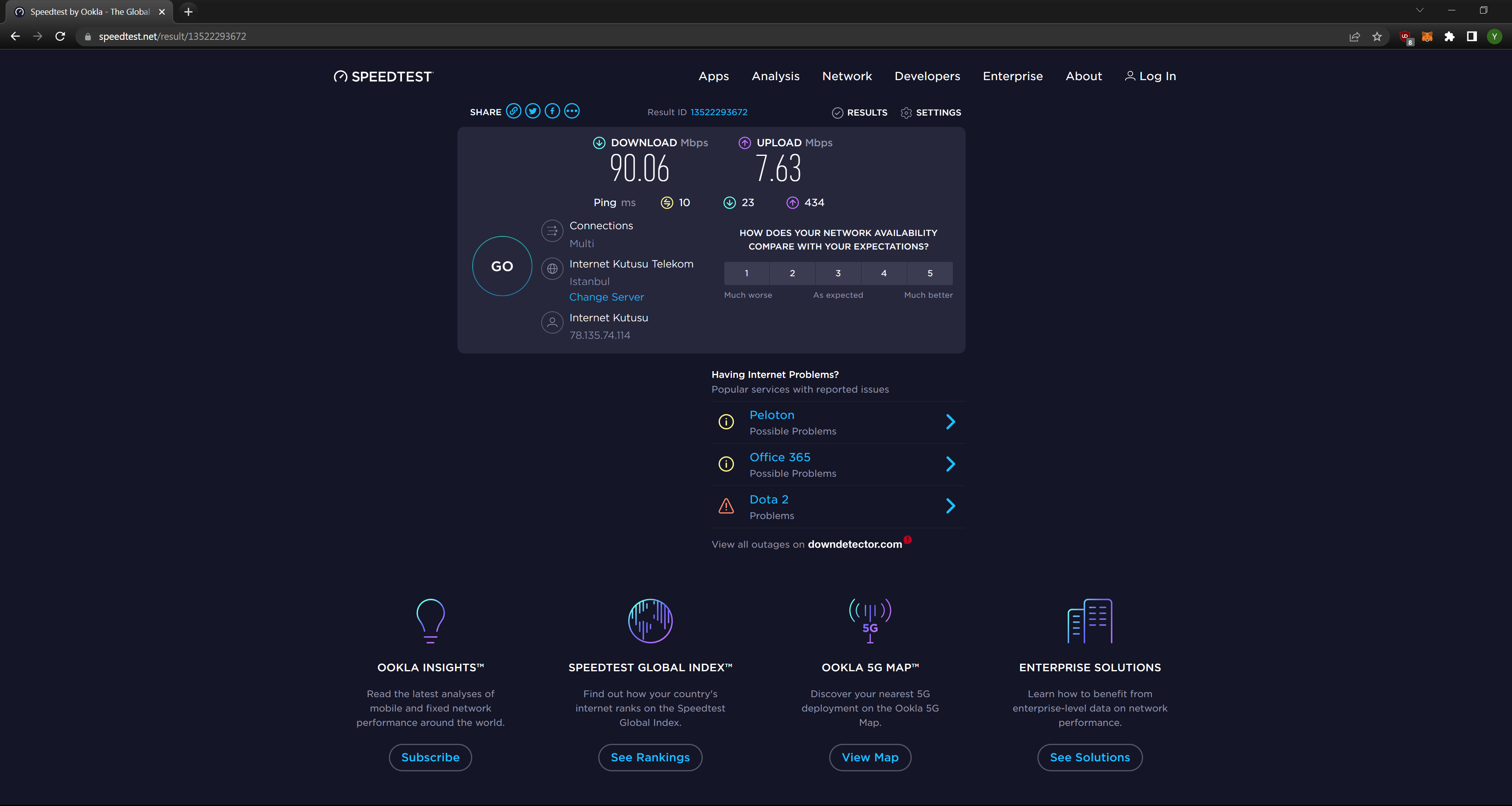1512x806 pixels.
Task: Click the See Rankings button
Action: pos(651,757)
